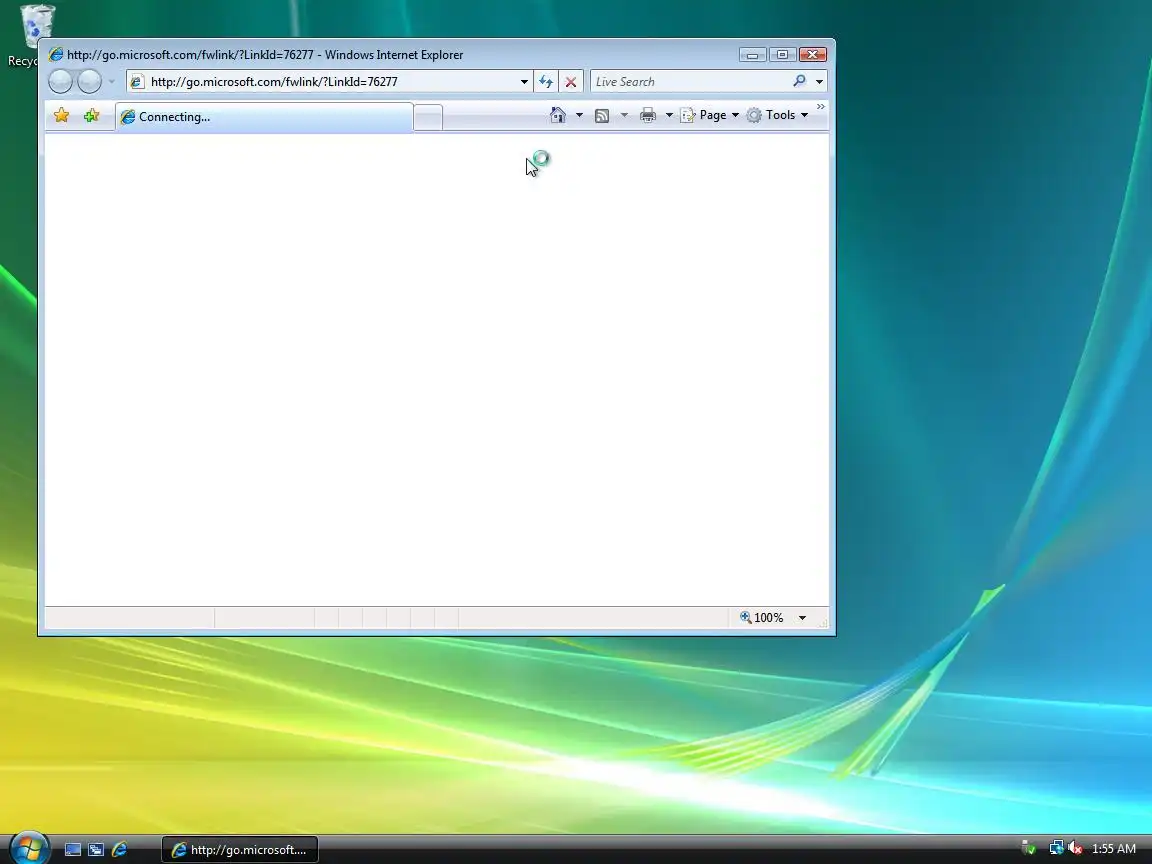Click the network tray icon
The height and width of the screenshot is (864, 1152).
[1056, 849]
